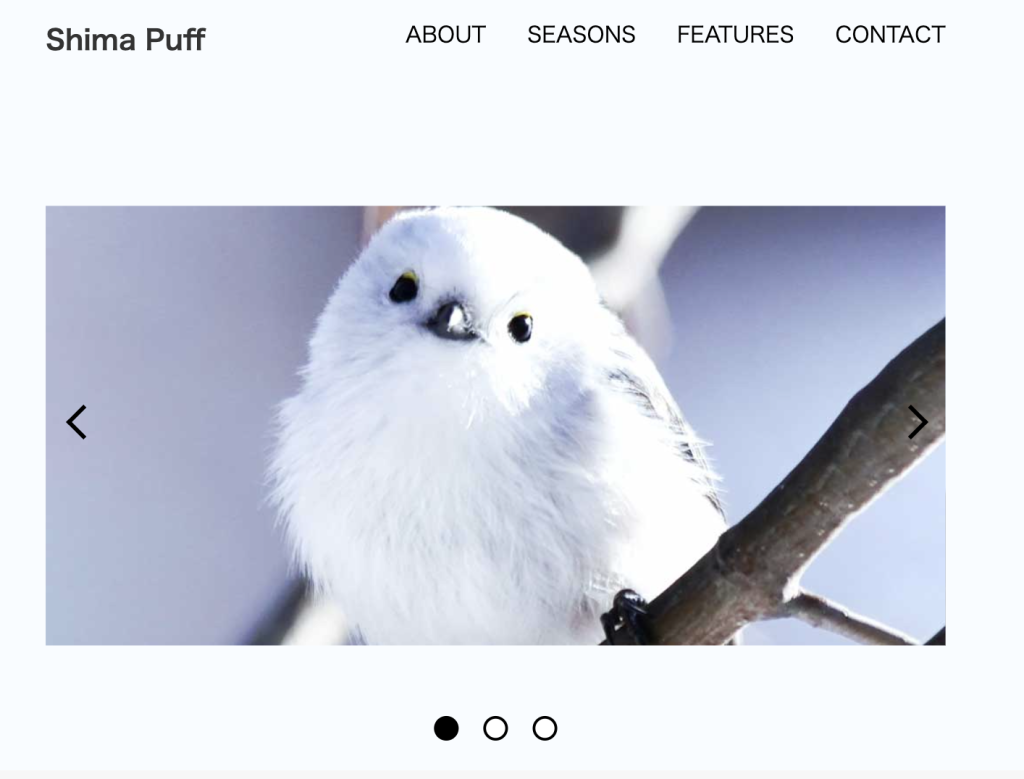
Task: Choose the last hollow pagination circle
Action: pyautogui.click(x=545, y=728)
